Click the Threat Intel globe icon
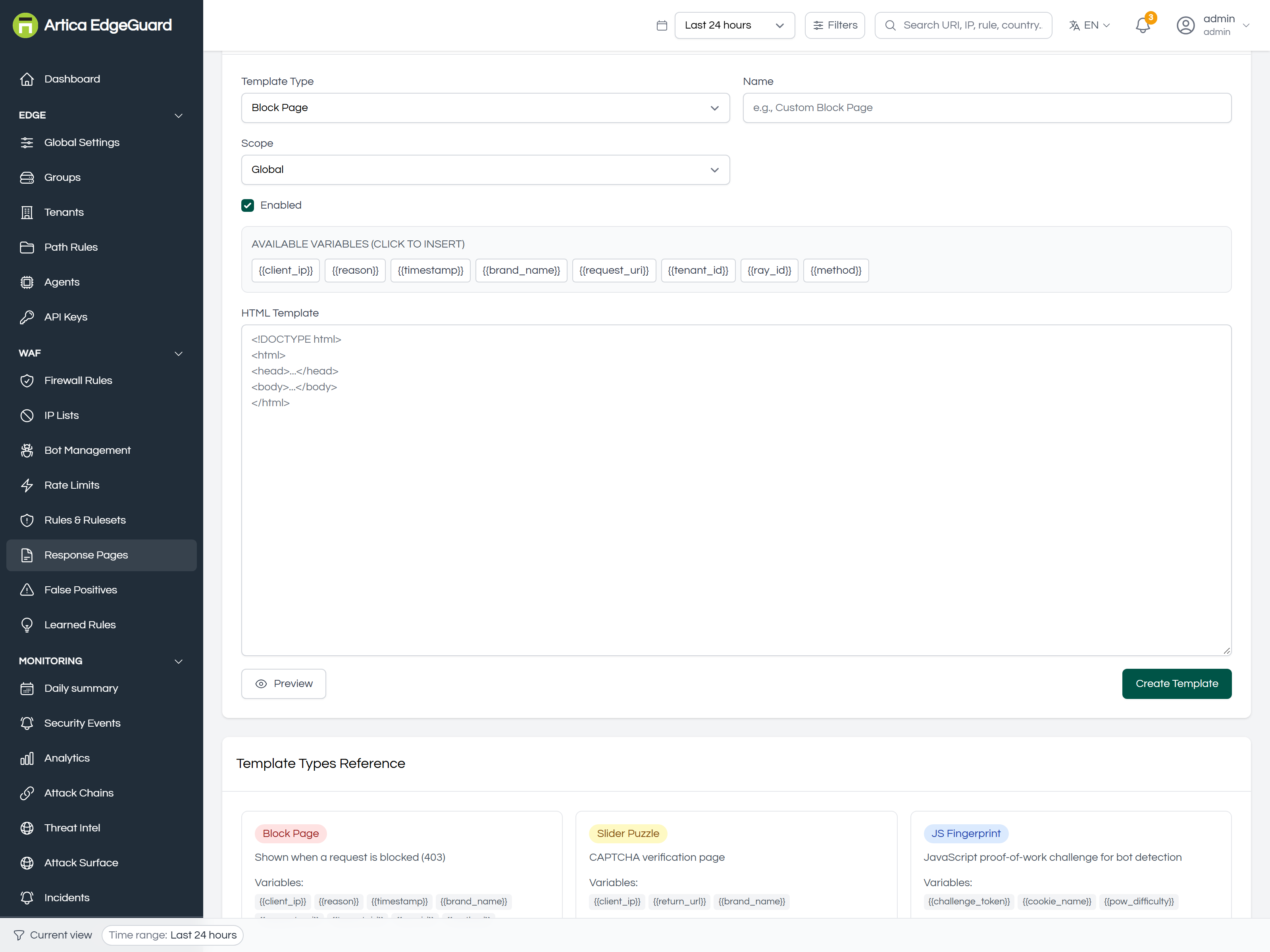The image size is (1270, 952). 27,829
